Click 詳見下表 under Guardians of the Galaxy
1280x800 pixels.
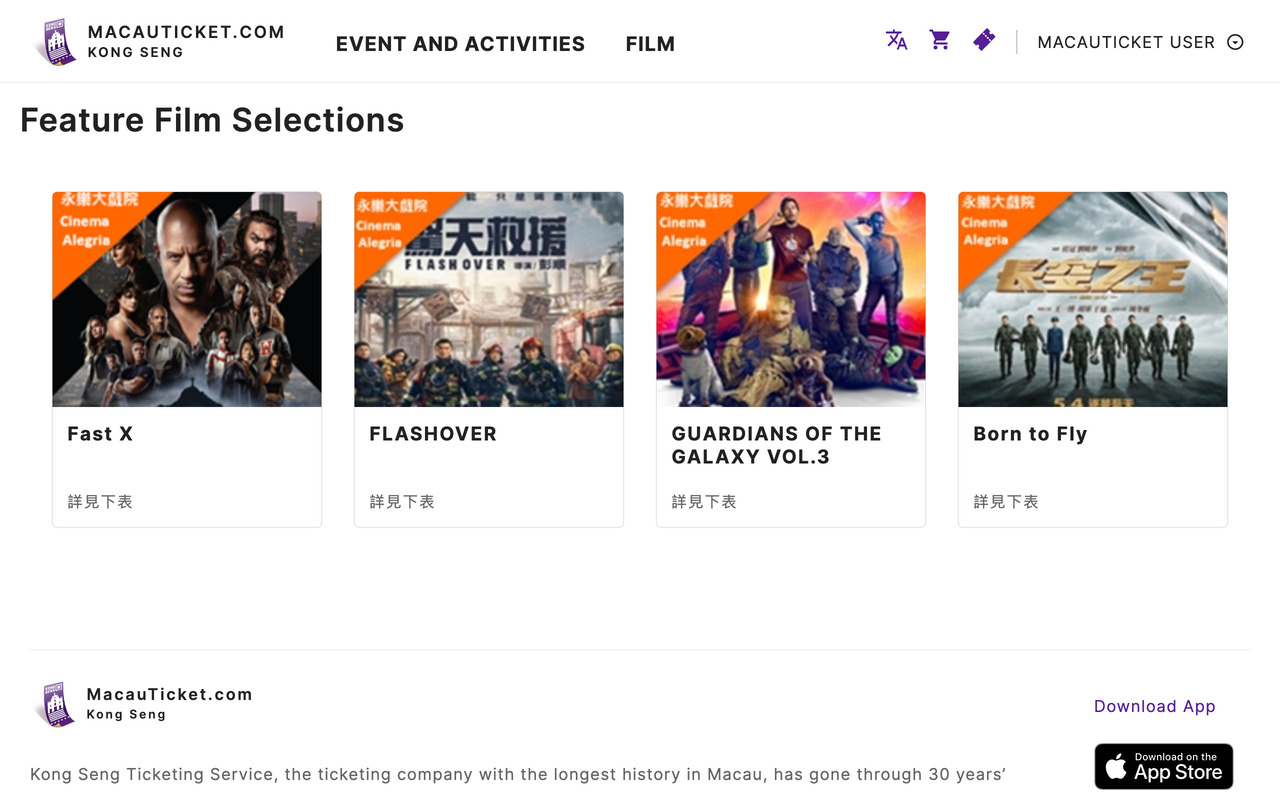pyautogui.click(x=704, y=502)
